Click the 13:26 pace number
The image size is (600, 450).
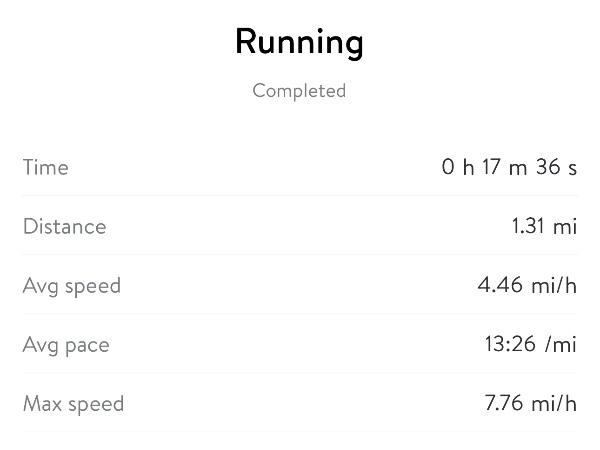tap(509, 345)
